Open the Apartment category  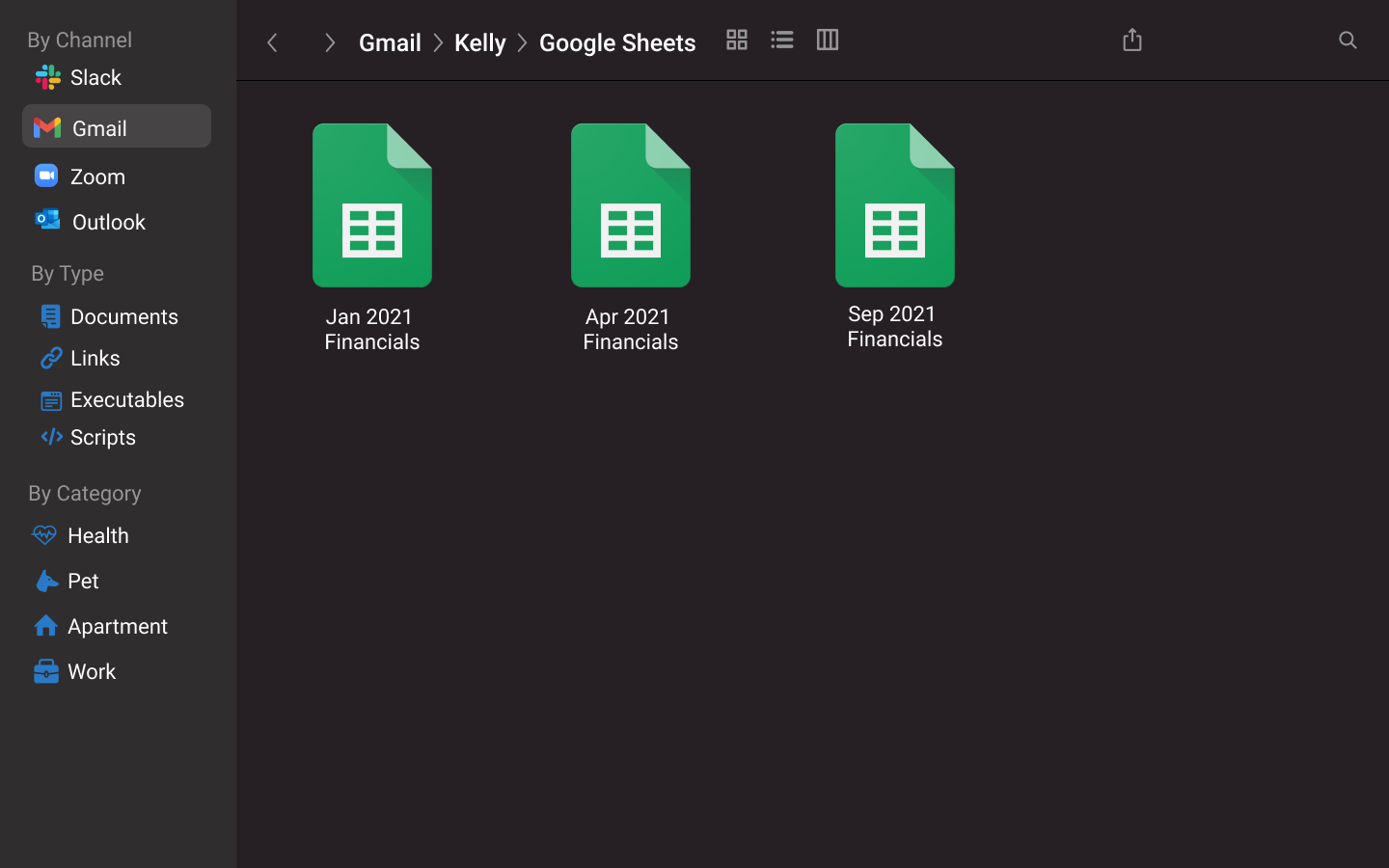pos(117,626)
